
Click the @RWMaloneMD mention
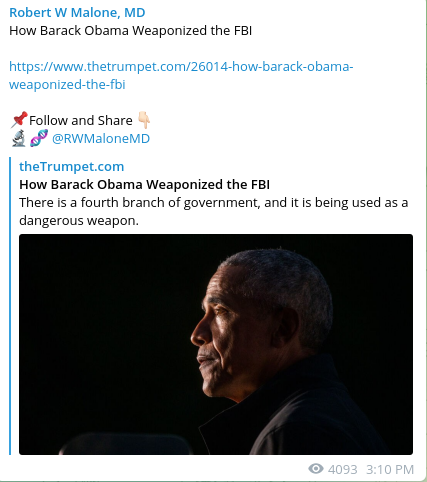[x=101, y=138]
